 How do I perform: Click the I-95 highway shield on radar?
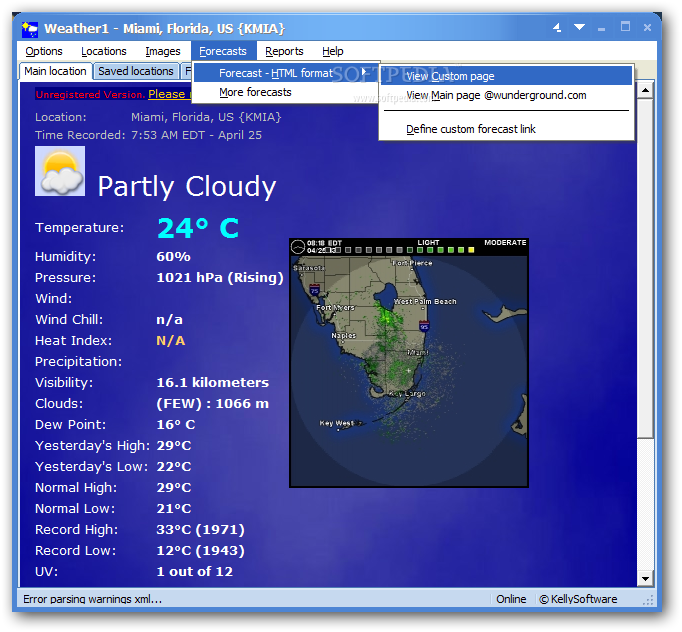pyautogui.click(x=424, y=325)
